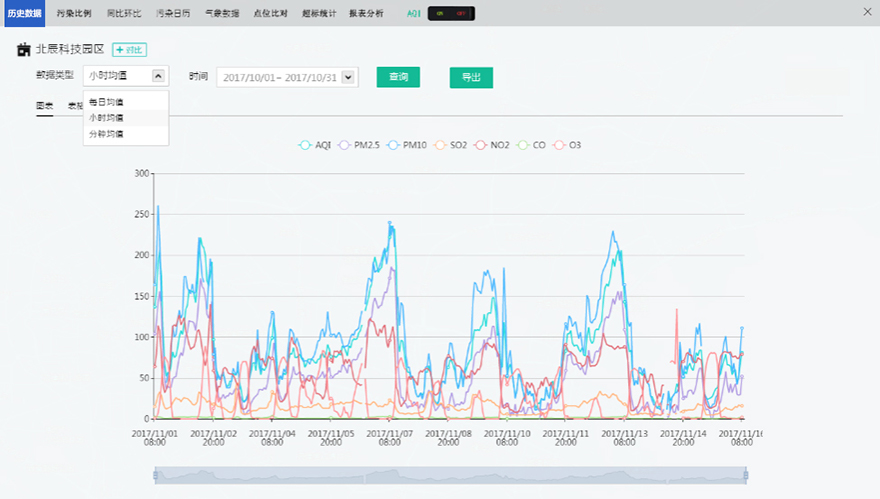Toggle the AQI series in the chart legend
Viewport: 880px width, 499px height.
[315, 145]
